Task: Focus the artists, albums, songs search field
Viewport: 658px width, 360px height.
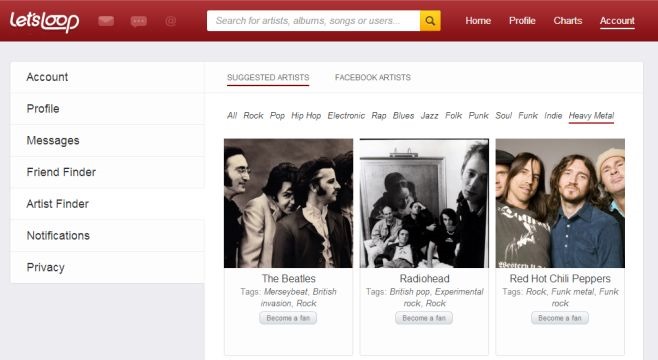Action: coord(313,21)
